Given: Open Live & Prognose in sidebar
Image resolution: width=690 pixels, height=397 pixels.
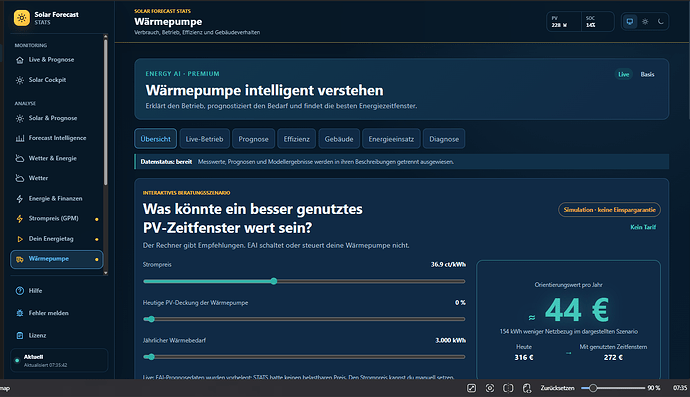Looking at the screenshot, I should [x=56, y=60].
